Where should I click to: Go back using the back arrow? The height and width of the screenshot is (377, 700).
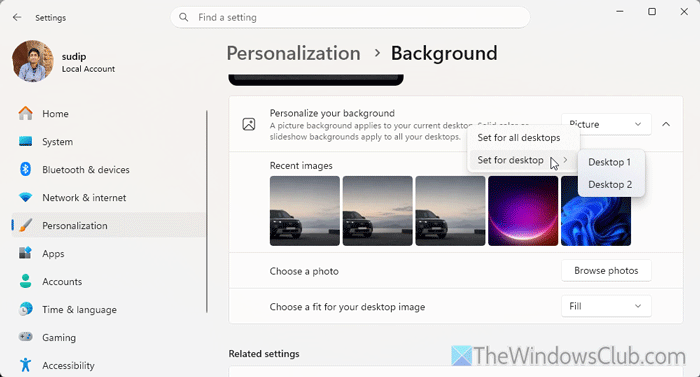pyautogui.click(x=17, y=17)
